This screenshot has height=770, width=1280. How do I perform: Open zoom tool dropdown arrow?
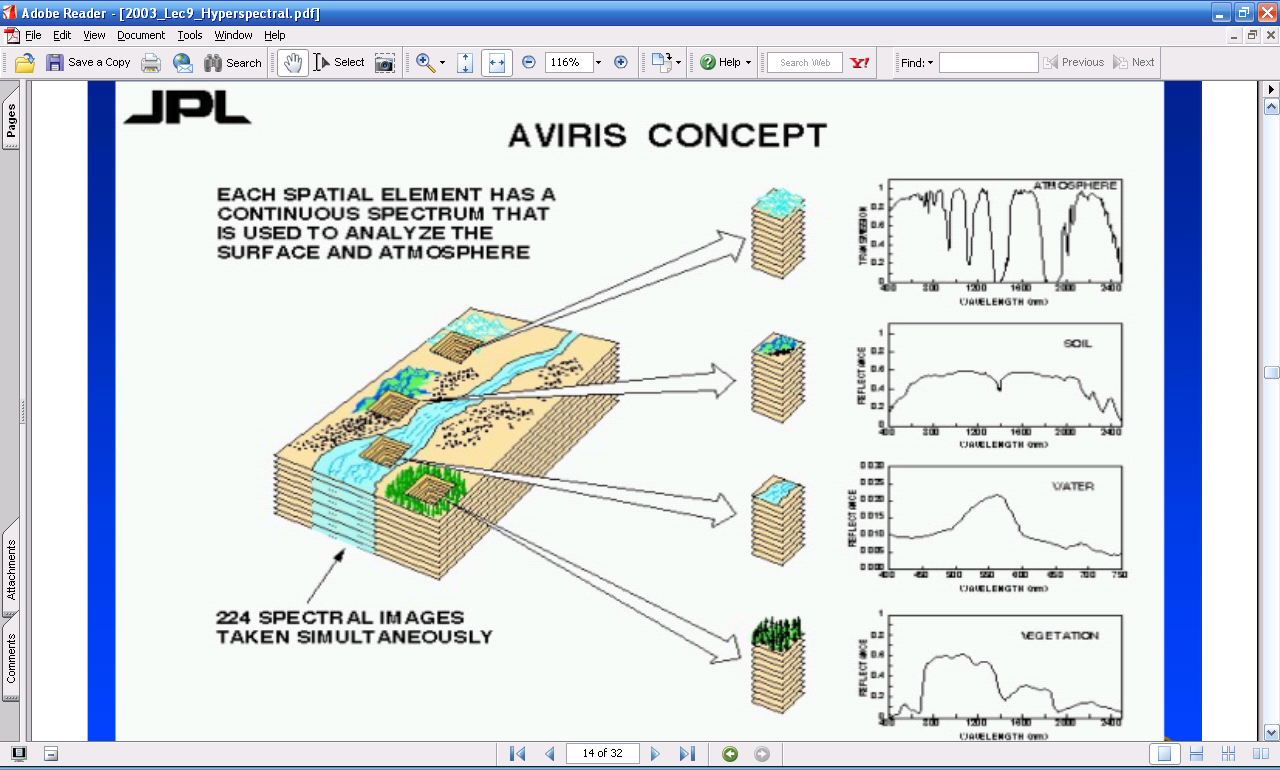[443, 62]
